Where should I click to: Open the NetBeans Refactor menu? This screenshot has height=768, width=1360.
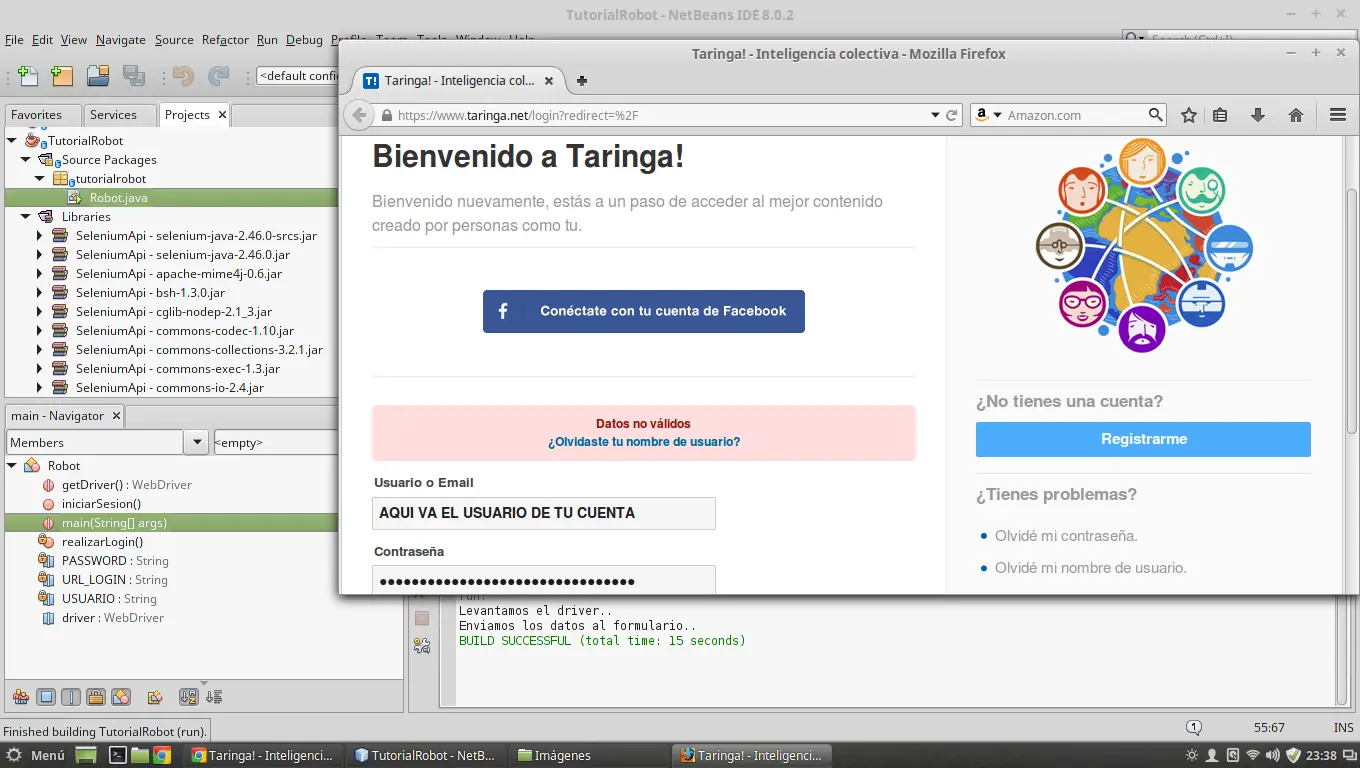point(225,40)
